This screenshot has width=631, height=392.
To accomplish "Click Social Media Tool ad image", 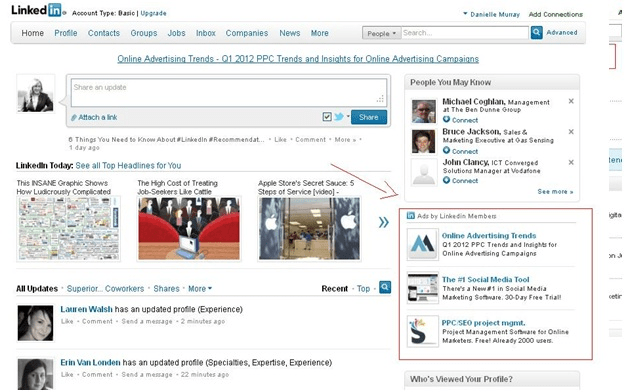I will [x=422, y=288].
